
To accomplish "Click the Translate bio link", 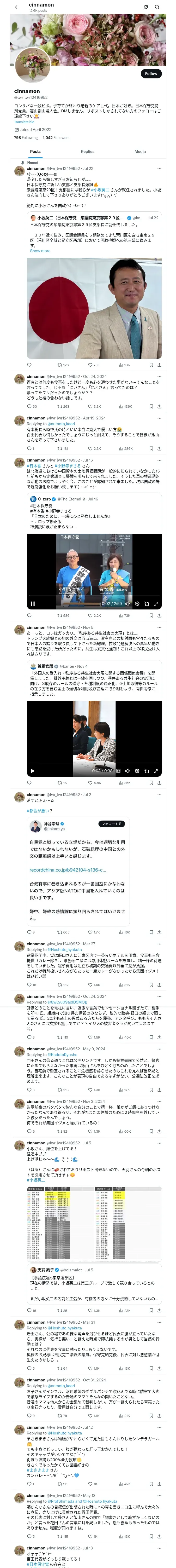I will tap(24, 122).
